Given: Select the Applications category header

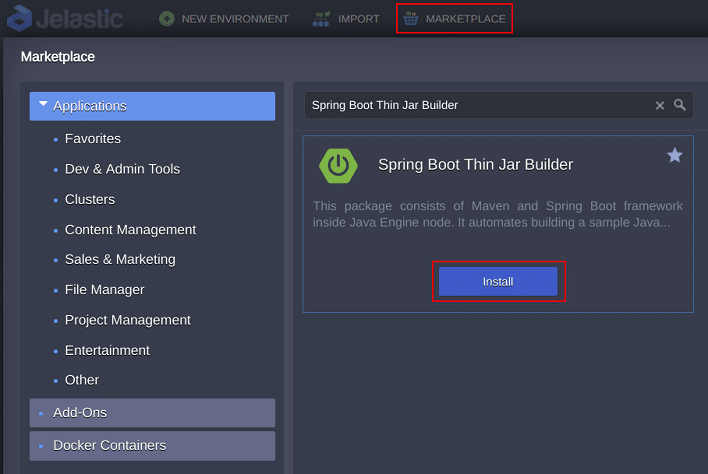Looking at the screenshot, I should click(x=152, y=106).
